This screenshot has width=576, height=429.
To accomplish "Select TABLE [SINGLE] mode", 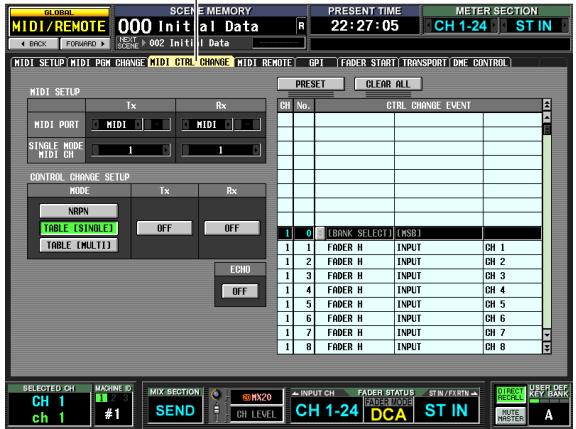I will pos(79,228).
